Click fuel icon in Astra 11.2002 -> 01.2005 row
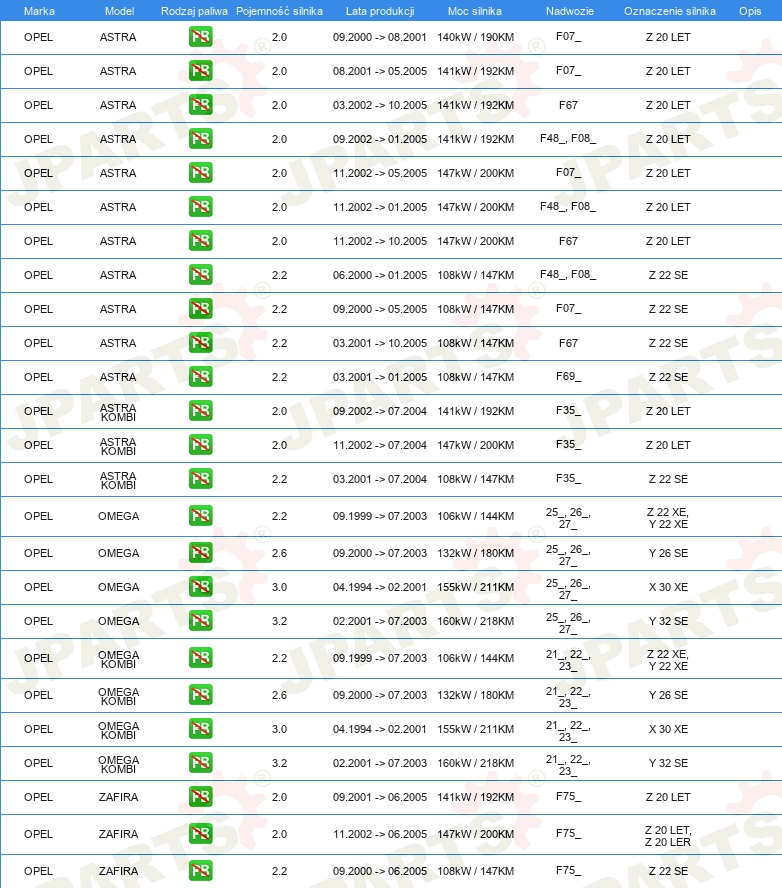This screenshot has width=782, height=888. [x=200, y=207]
